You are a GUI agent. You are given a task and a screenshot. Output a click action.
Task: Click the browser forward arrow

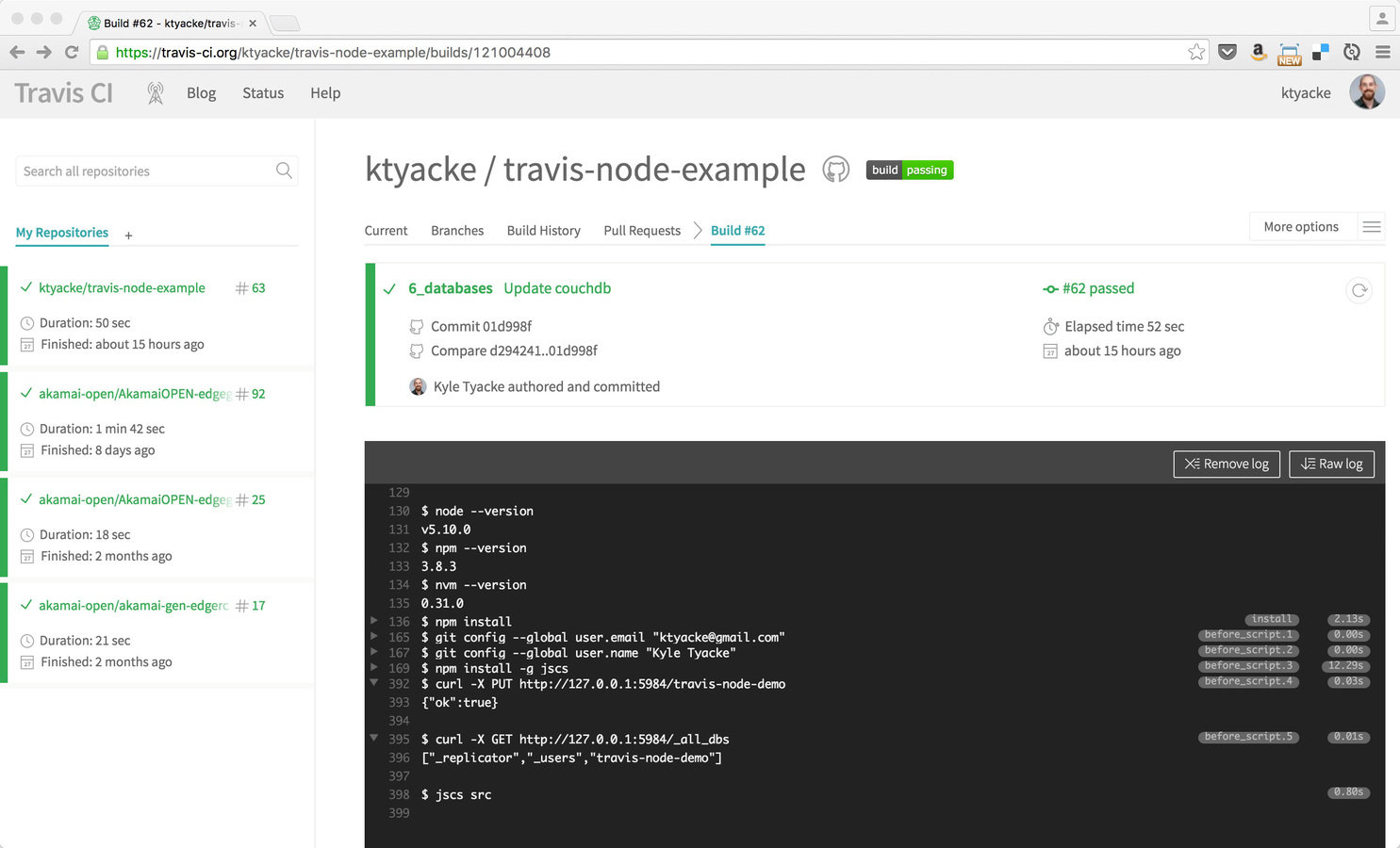(x=43, y=52)
